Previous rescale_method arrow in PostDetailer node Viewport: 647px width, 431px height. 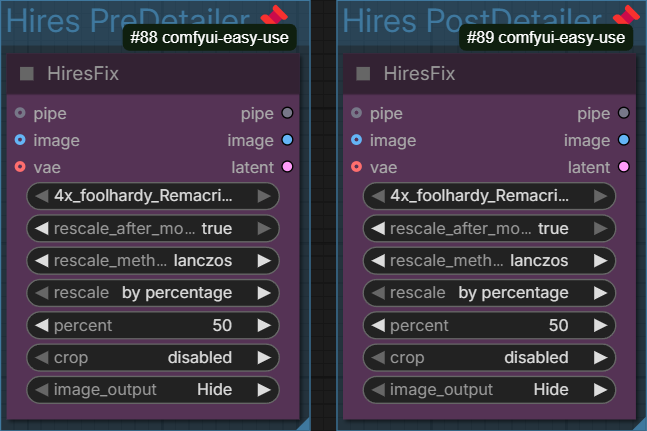(378, 261)
